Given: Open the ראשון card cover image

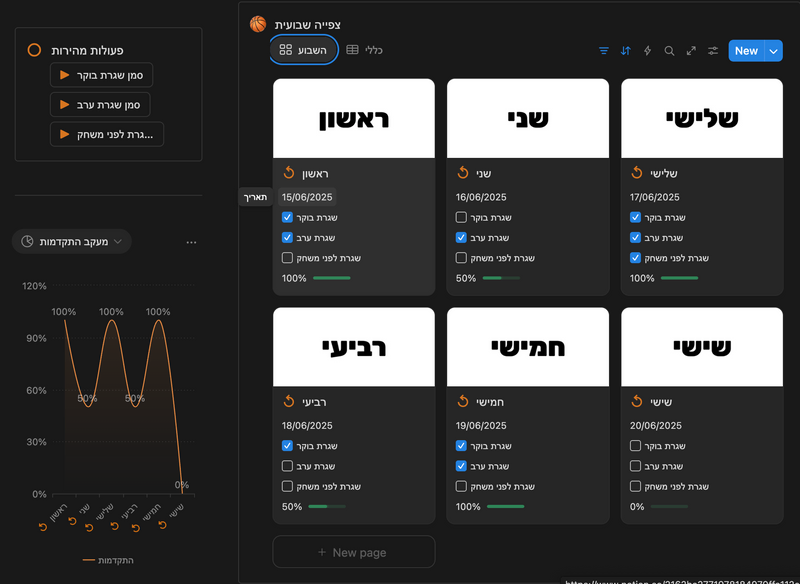Looking at the screenshot, I should pos(354,118).
